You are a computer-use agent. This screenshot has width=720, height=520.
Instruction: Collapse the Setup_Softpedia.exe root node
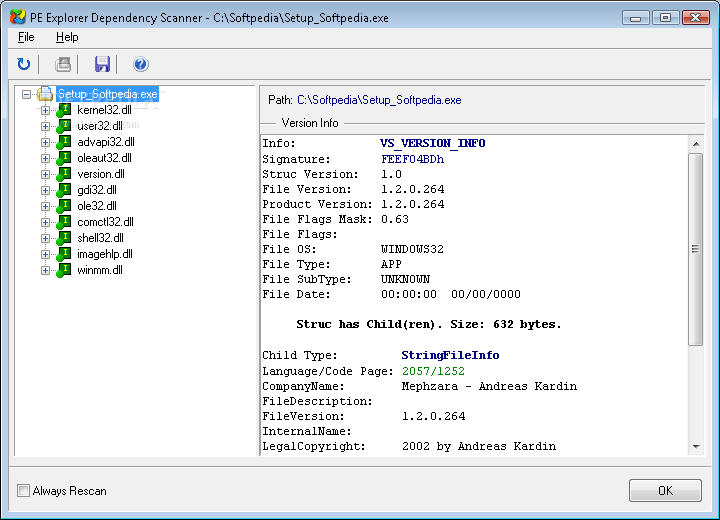[27, 95]
